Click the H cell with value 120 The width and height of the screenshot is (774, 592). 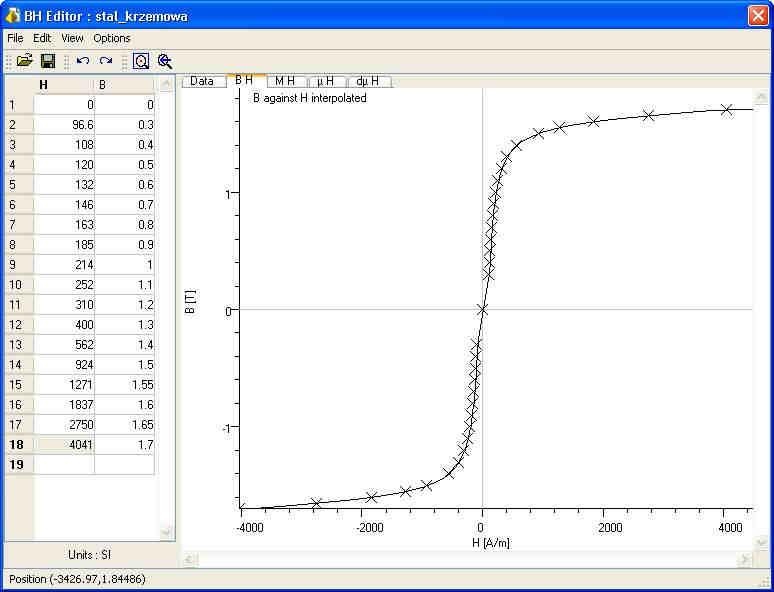click(64, 165)
